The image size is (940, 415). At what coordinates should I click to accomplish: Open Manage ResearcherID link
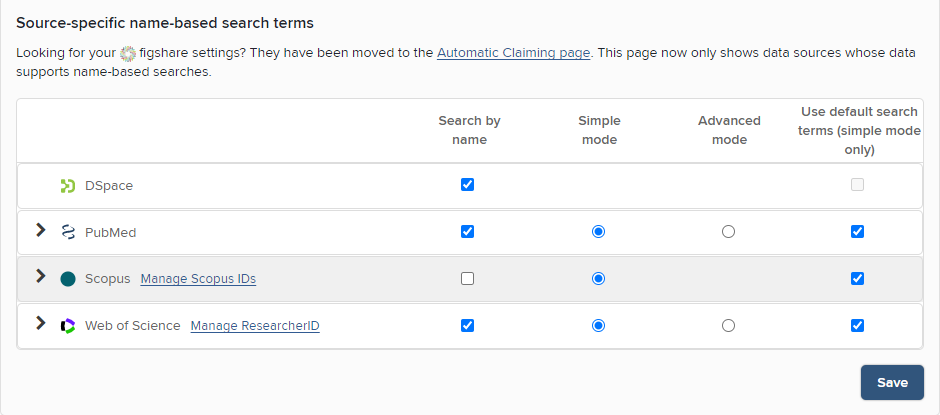pyautogui.click(x=255, y=326)
